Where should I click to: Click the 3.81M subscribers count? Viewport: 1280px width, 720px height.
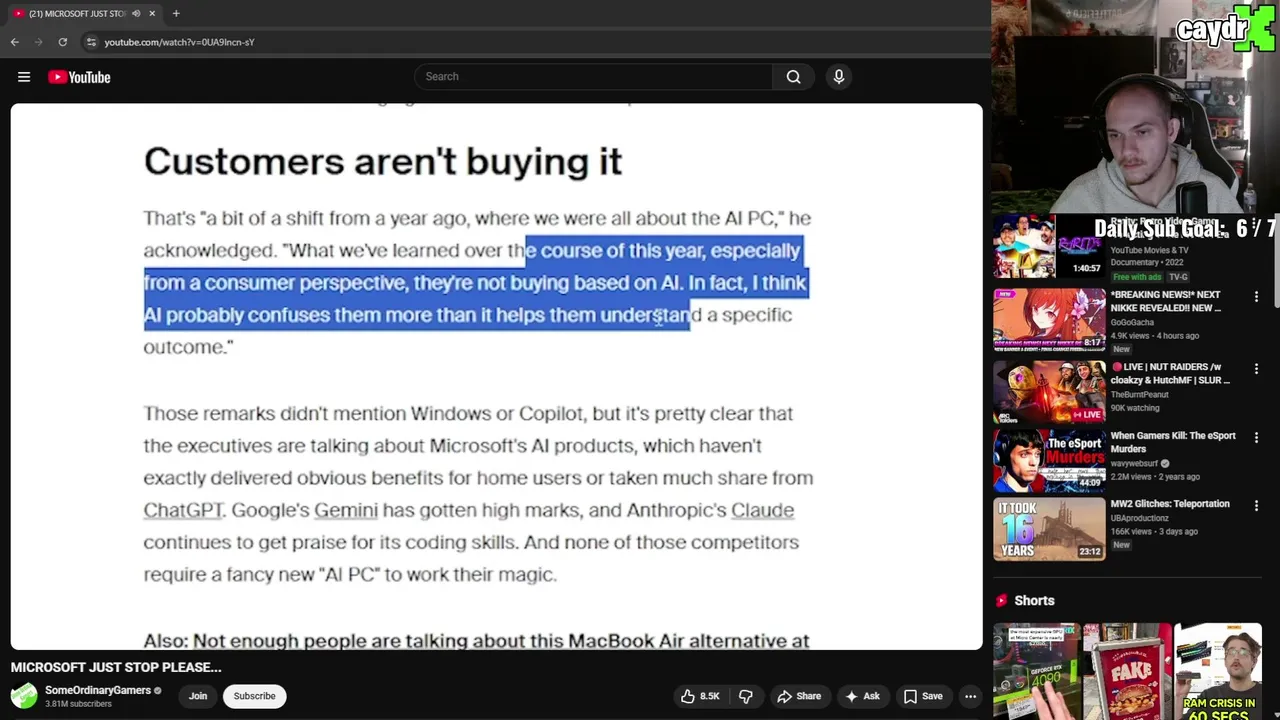[78, 704]
